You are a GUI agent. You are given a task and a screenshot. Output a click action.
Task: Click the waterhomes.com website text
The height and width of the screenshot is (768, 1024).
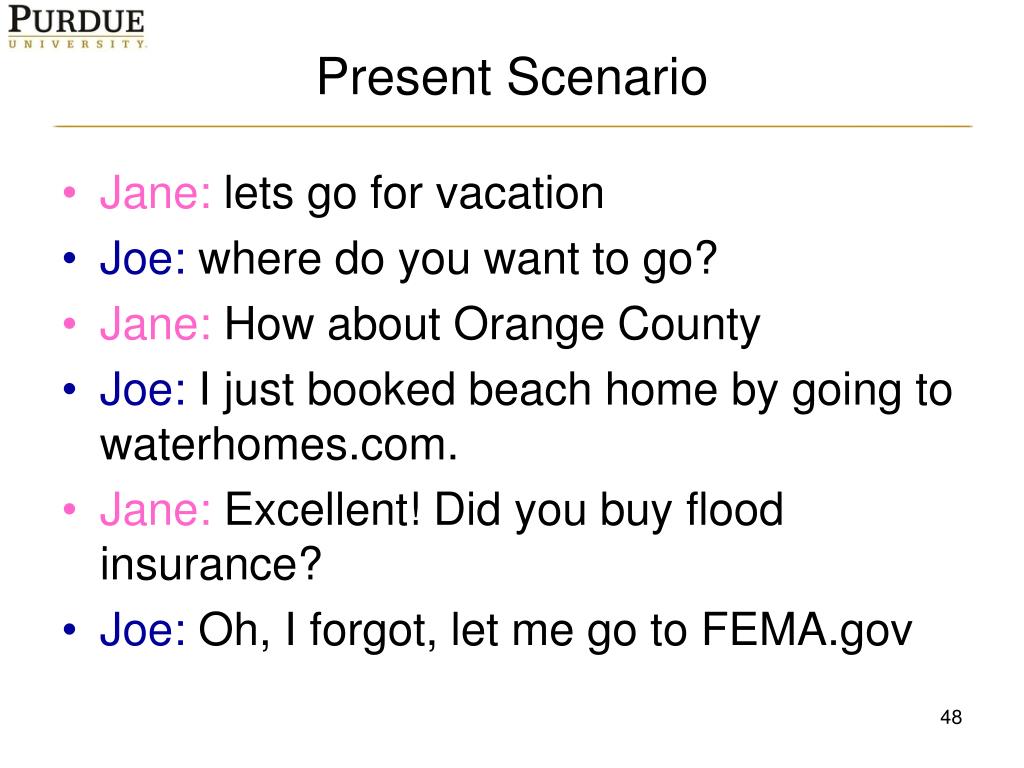[279, 445]
